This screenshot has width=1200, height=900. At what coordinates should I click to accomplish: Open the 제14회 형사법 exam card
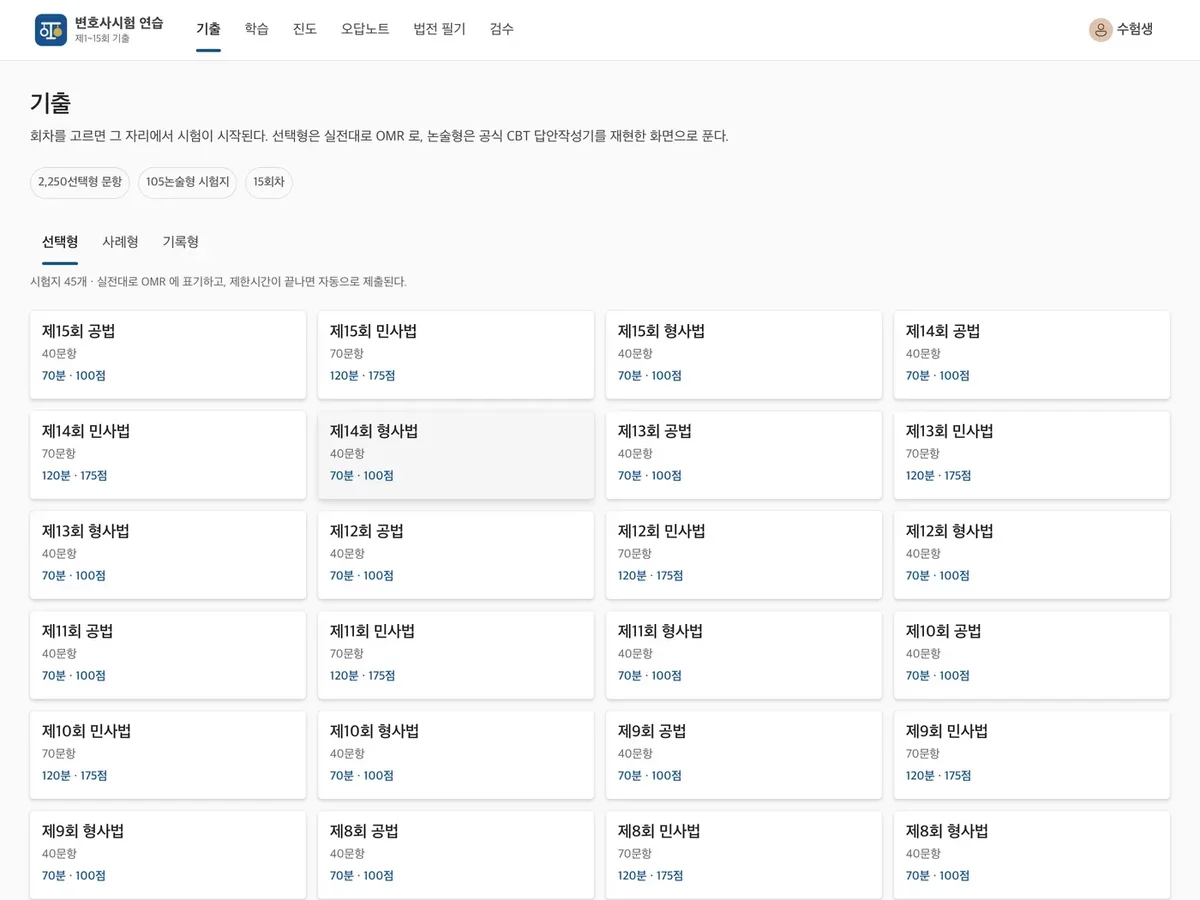tap(456, 455)
